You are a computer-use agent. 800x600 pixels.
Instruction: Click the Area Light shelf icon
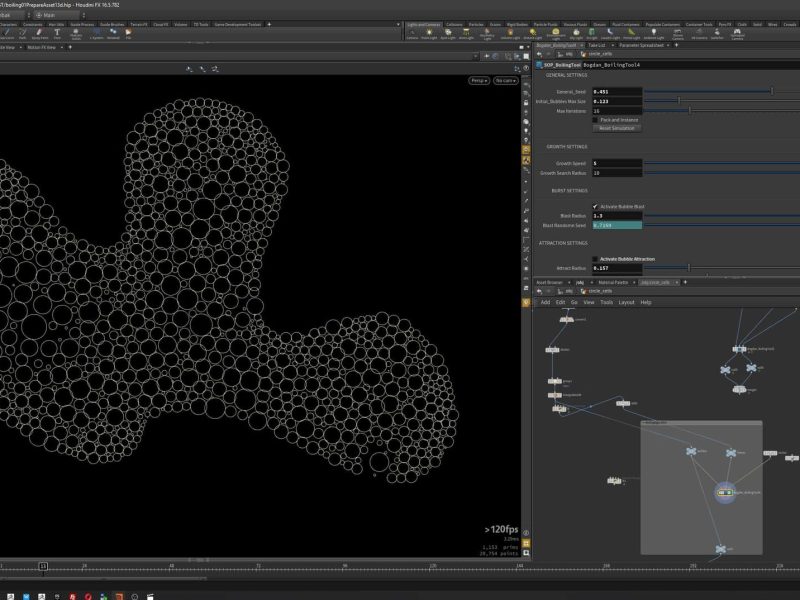tap(466, 33)
